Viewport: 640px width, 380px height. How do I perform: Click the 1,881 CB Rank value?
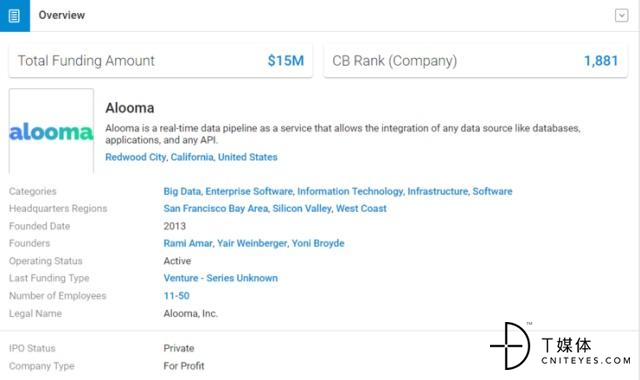click(x=601, y=61)
